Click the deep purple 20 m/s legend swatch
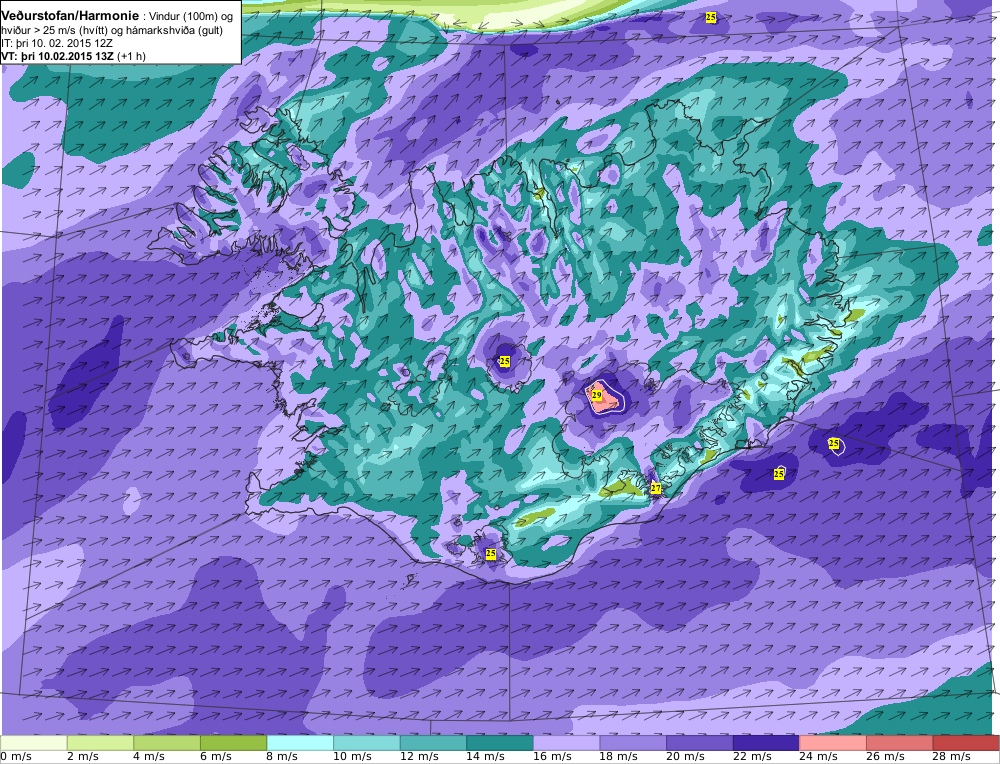This screenshot has width=1000, height=764. click(x=700, y=743)
